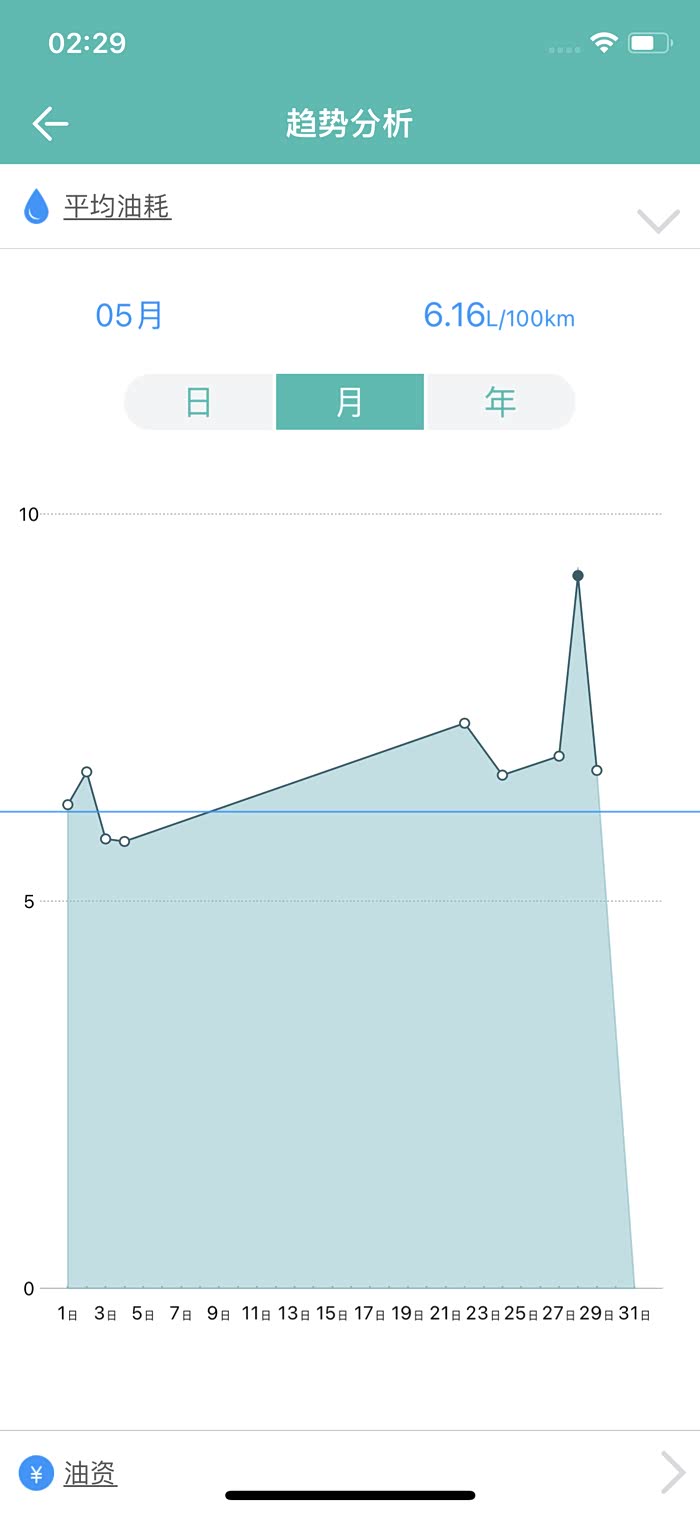Screen dimensions: 700x1515
Task: Tap the 趋势分析 page title
Action: coord(349,124)
